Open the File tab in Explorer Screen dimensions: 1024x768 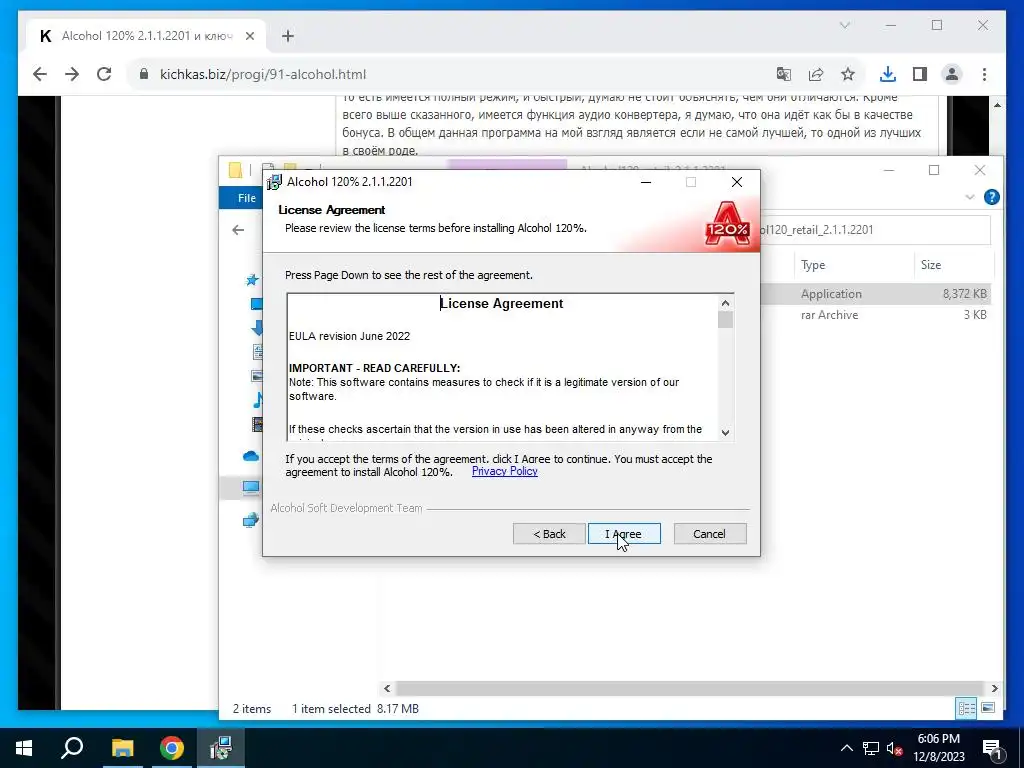246,198
